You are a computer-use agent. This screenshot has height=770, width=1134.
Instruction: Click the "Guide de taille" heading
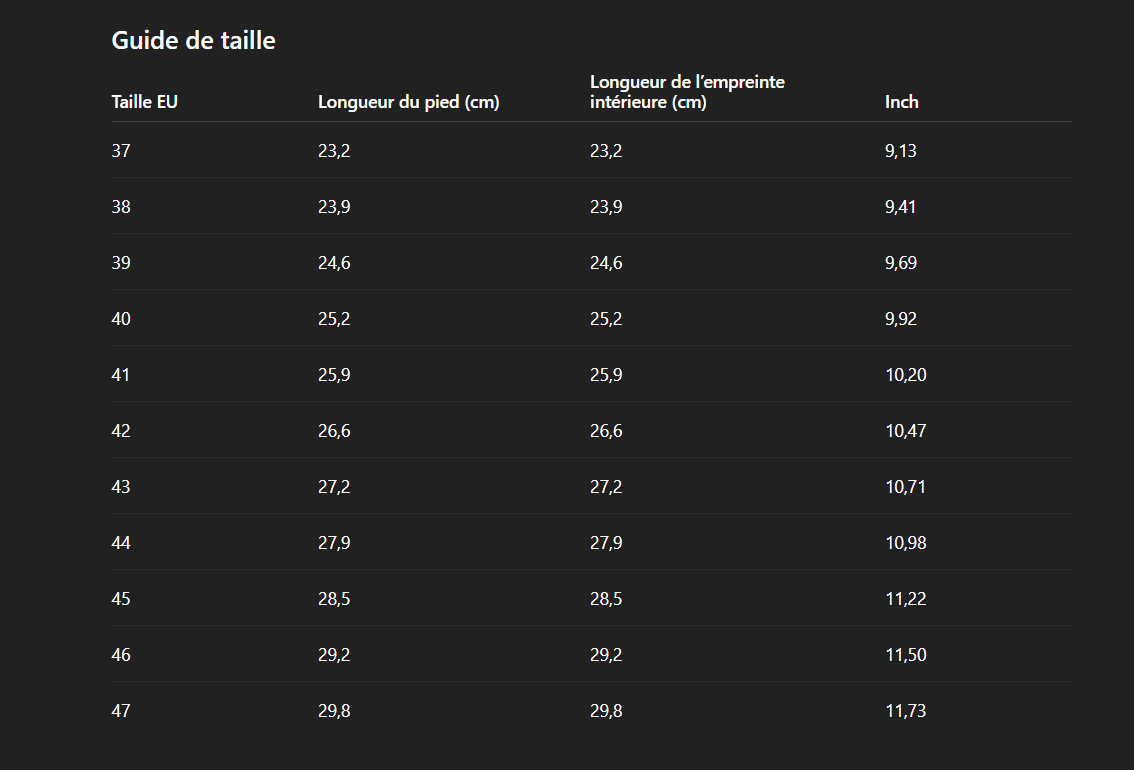coord(193,40)
